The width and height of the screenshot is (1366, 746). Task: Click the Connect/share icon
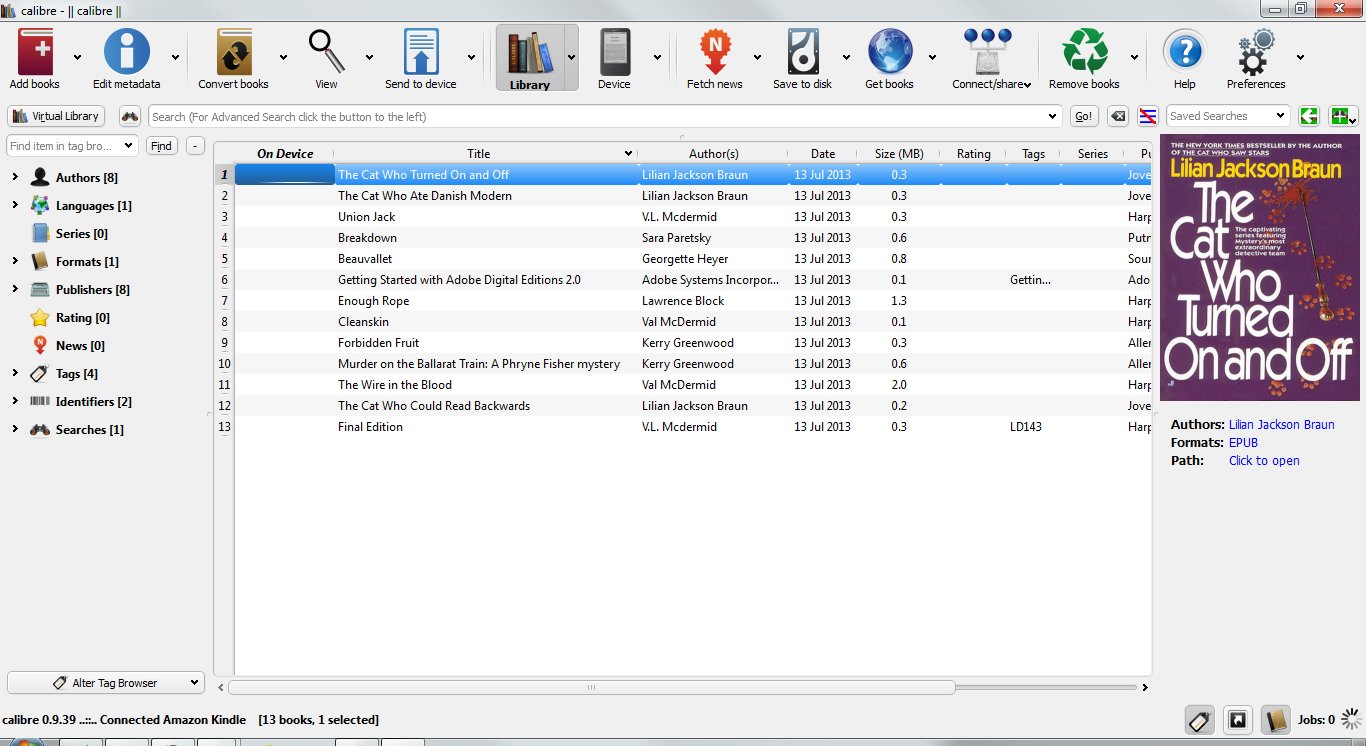987,52
